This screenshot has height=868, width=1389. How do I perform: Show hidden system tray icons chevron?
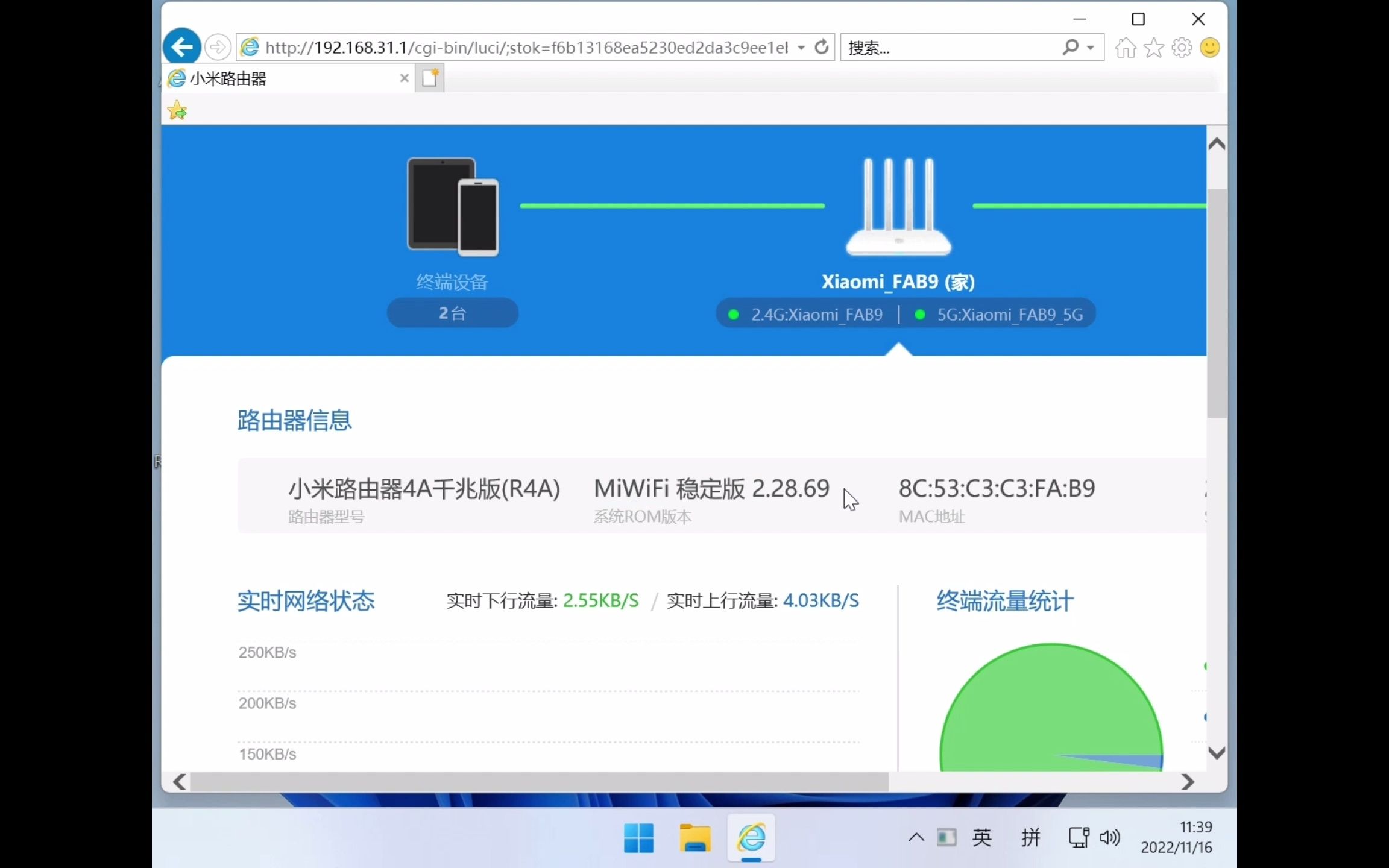tap(916, 837)
